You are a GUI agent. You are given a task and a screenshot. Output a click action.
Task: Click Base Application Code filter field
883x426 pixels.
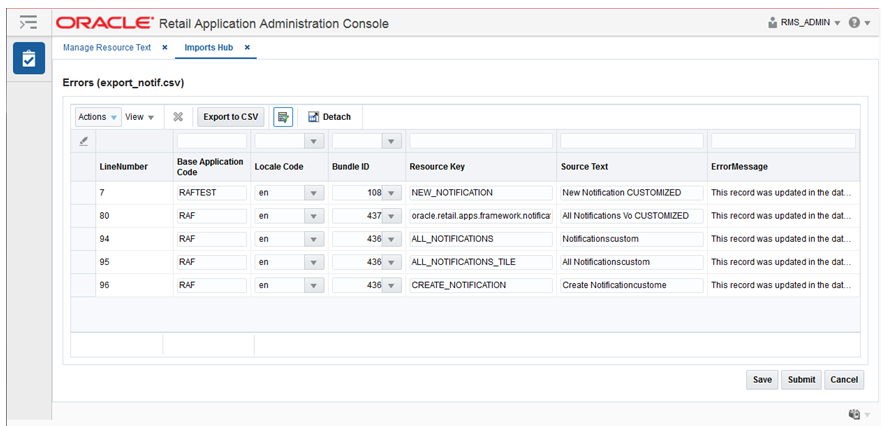[212, 141]
